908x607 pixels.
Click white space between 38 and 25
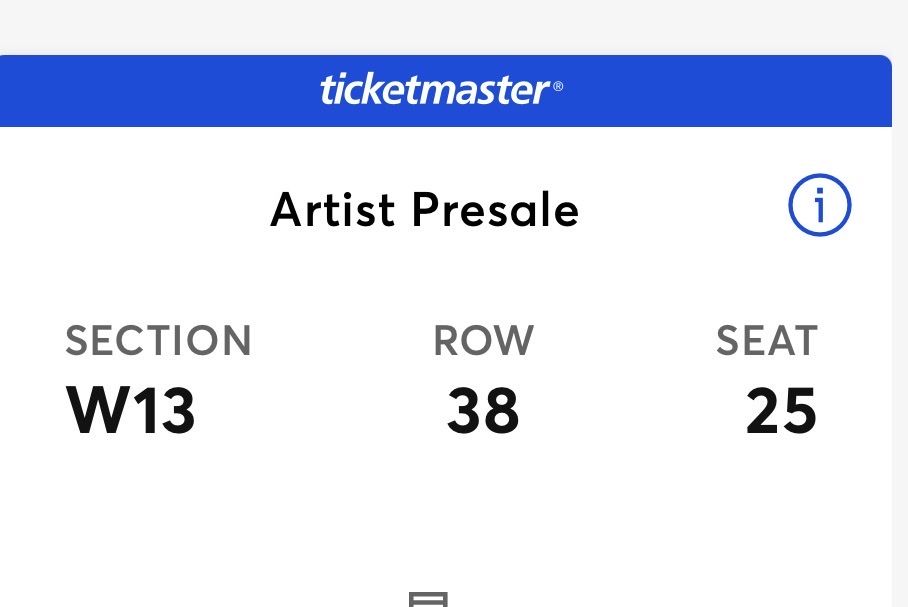pos(630,410)
